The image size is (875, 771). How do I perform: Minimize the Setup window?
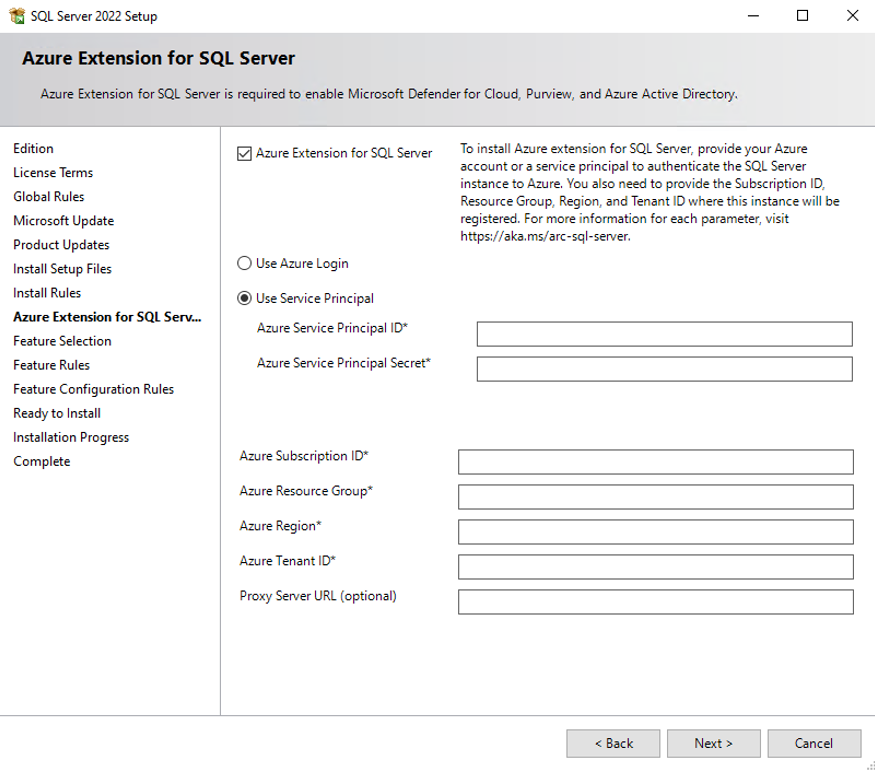753,16
